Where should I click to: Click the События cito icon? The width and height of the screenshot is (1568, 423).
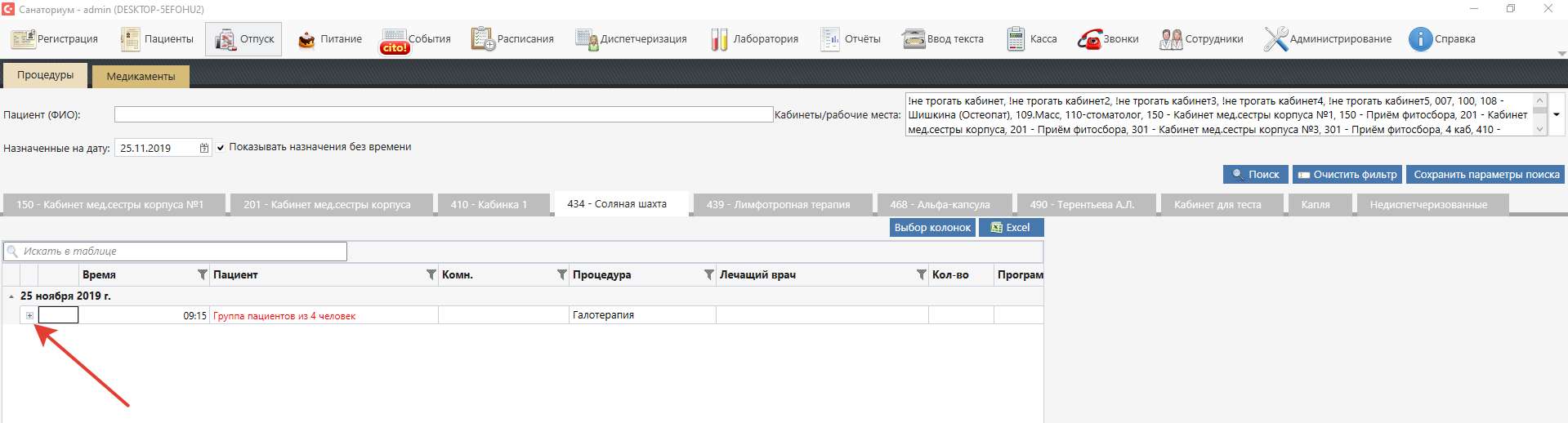point(395,40)
